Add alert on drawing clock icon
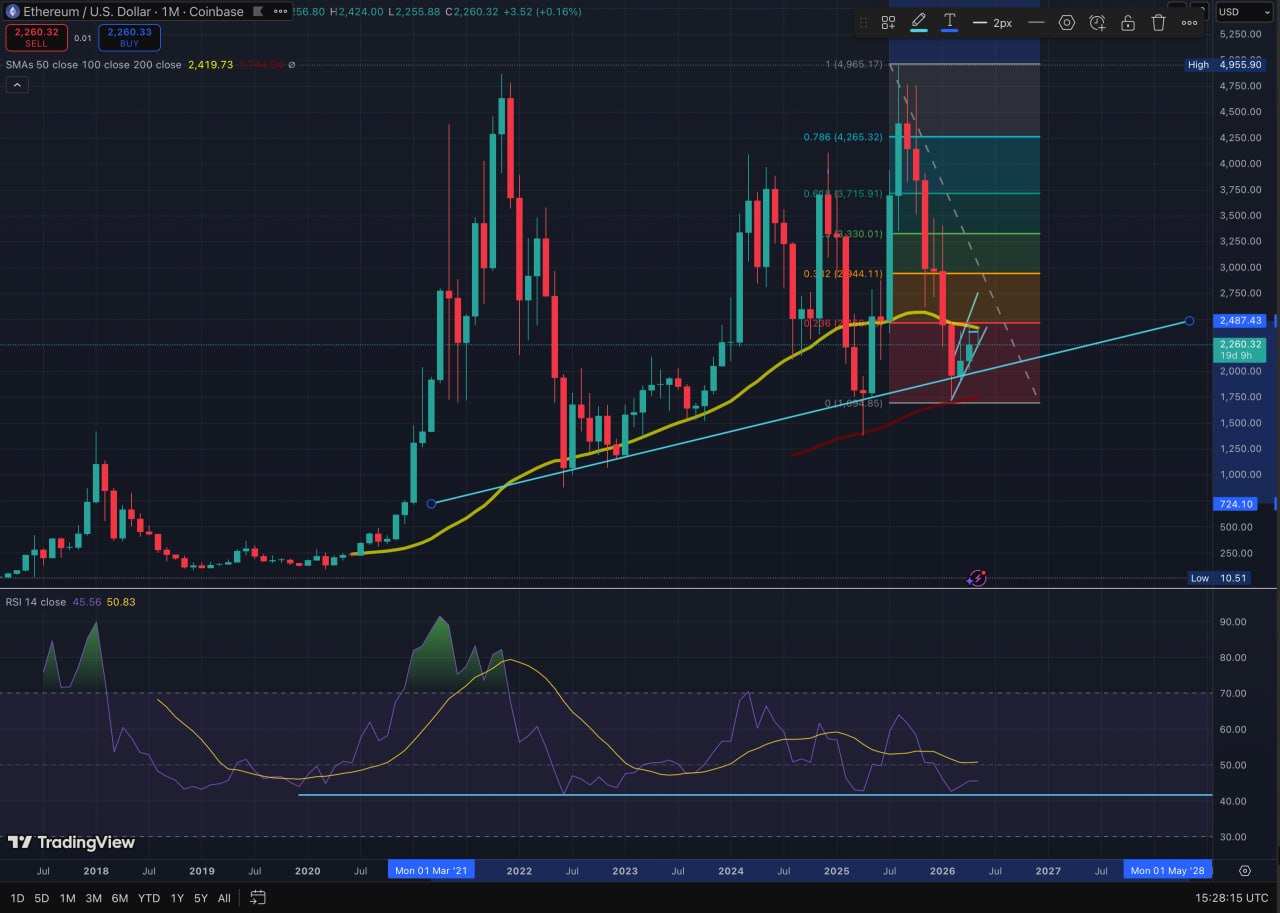Viewport: 1280px width, 913px height. tap(1097, 22)
